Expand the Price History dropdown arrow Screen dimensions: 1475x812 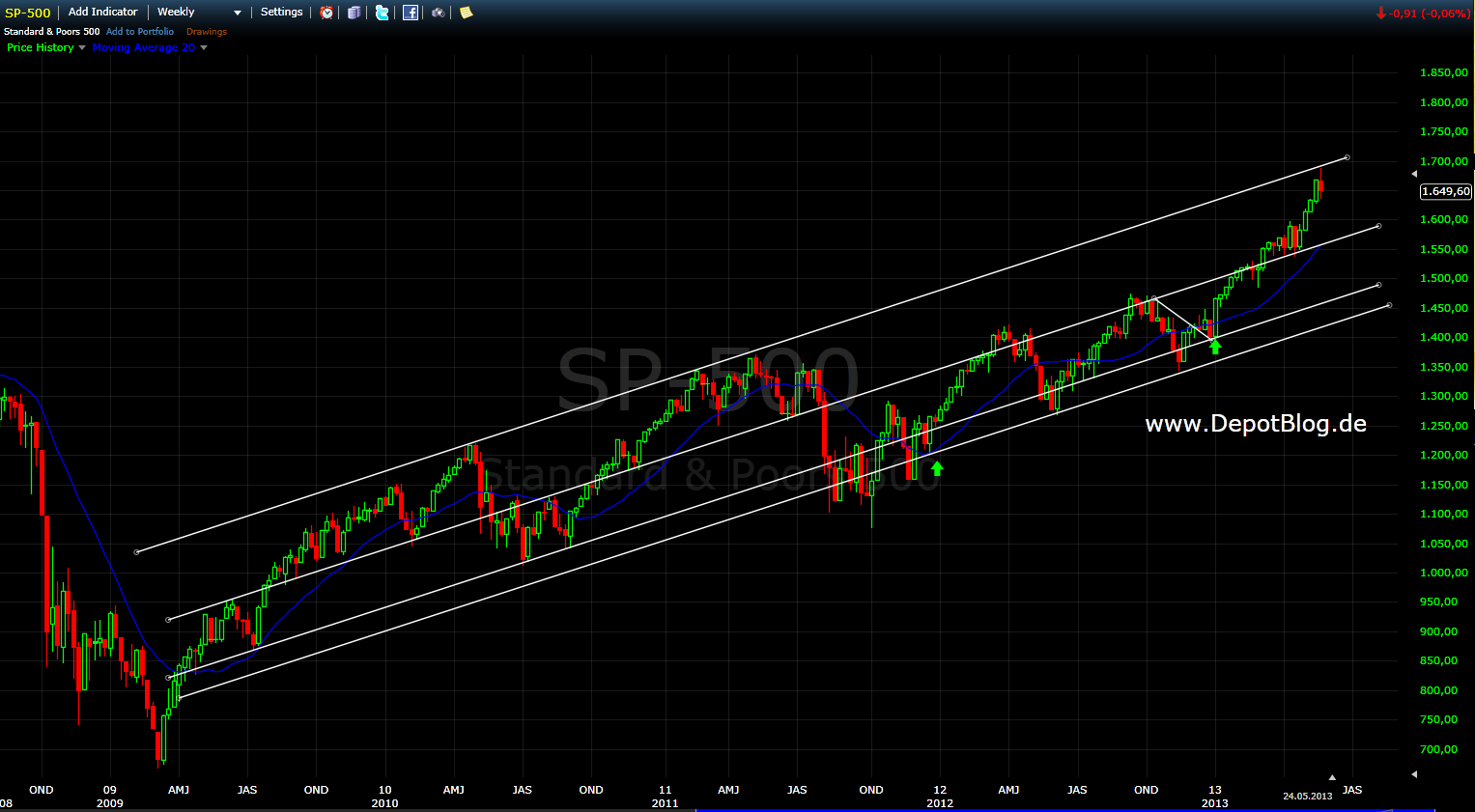[82, 47]
